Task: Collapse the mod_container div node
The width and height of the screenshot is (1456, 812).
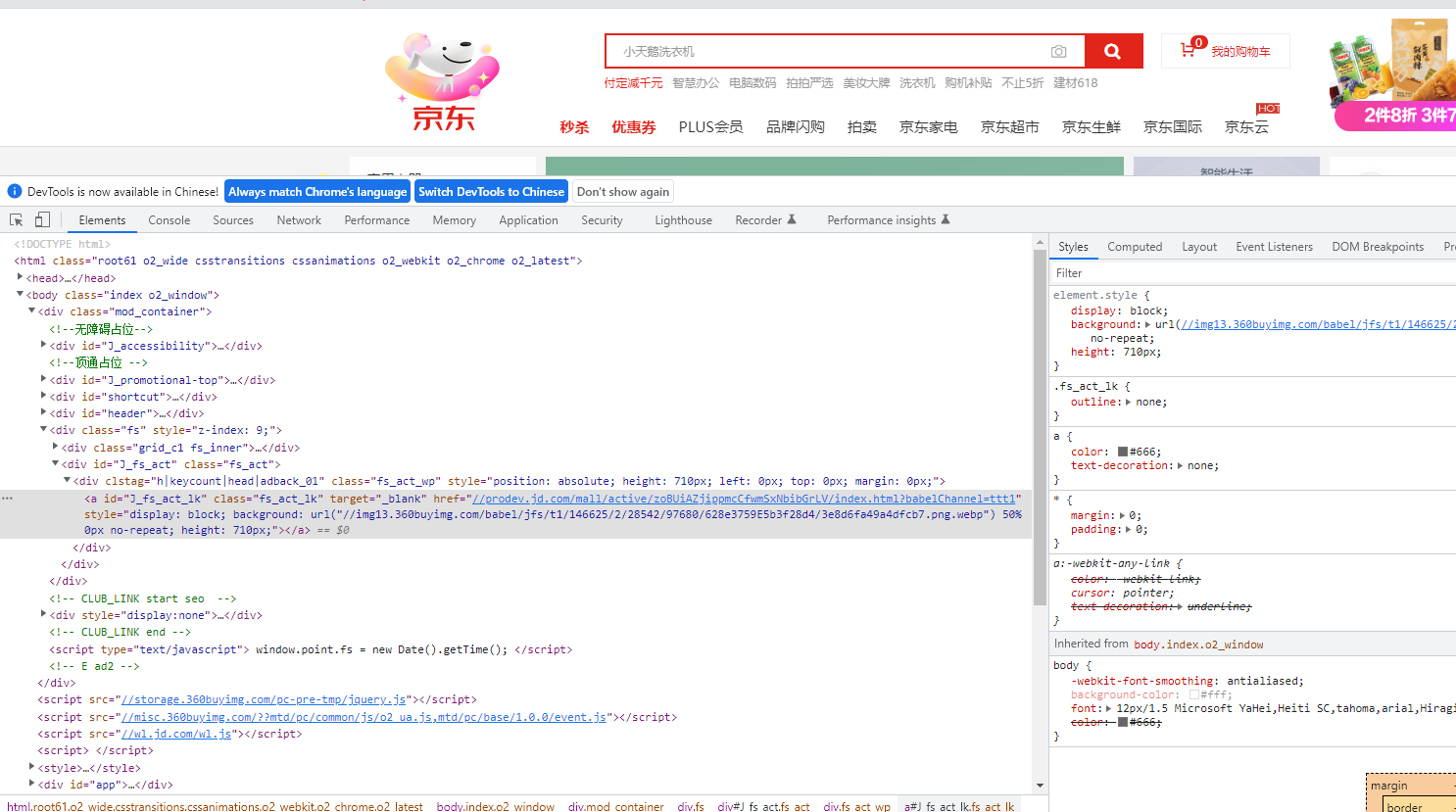Action: click(32, 310)
